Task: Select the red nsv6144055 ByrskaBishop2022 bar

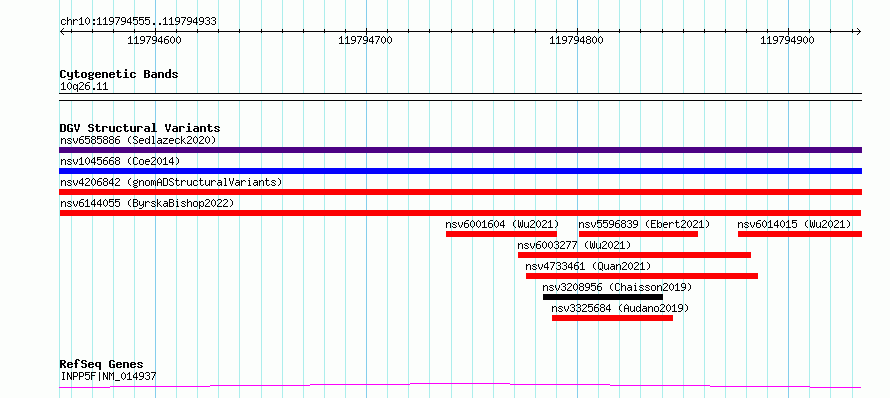Action: pos(460,213)
